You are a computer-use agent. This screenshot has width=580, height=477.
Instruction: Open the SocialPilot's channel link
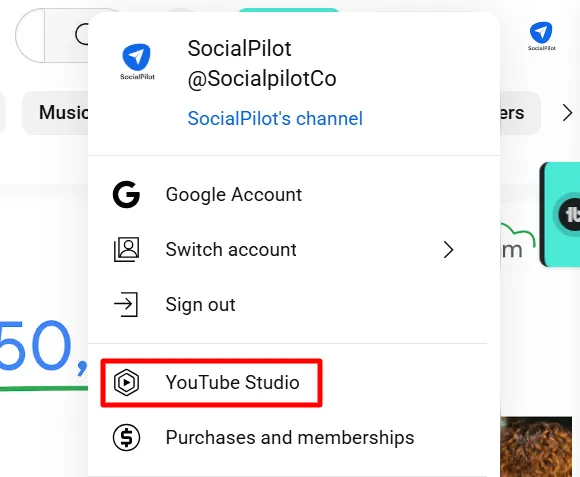point(275,119)
